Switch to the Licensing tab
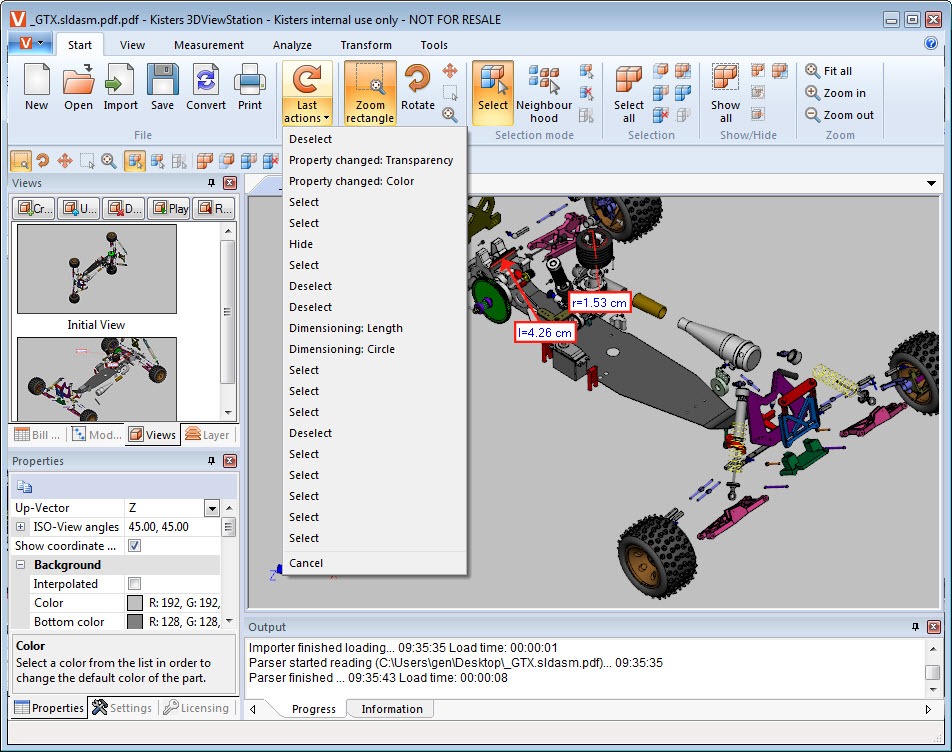Screen dimensions: 952x752 196,708
